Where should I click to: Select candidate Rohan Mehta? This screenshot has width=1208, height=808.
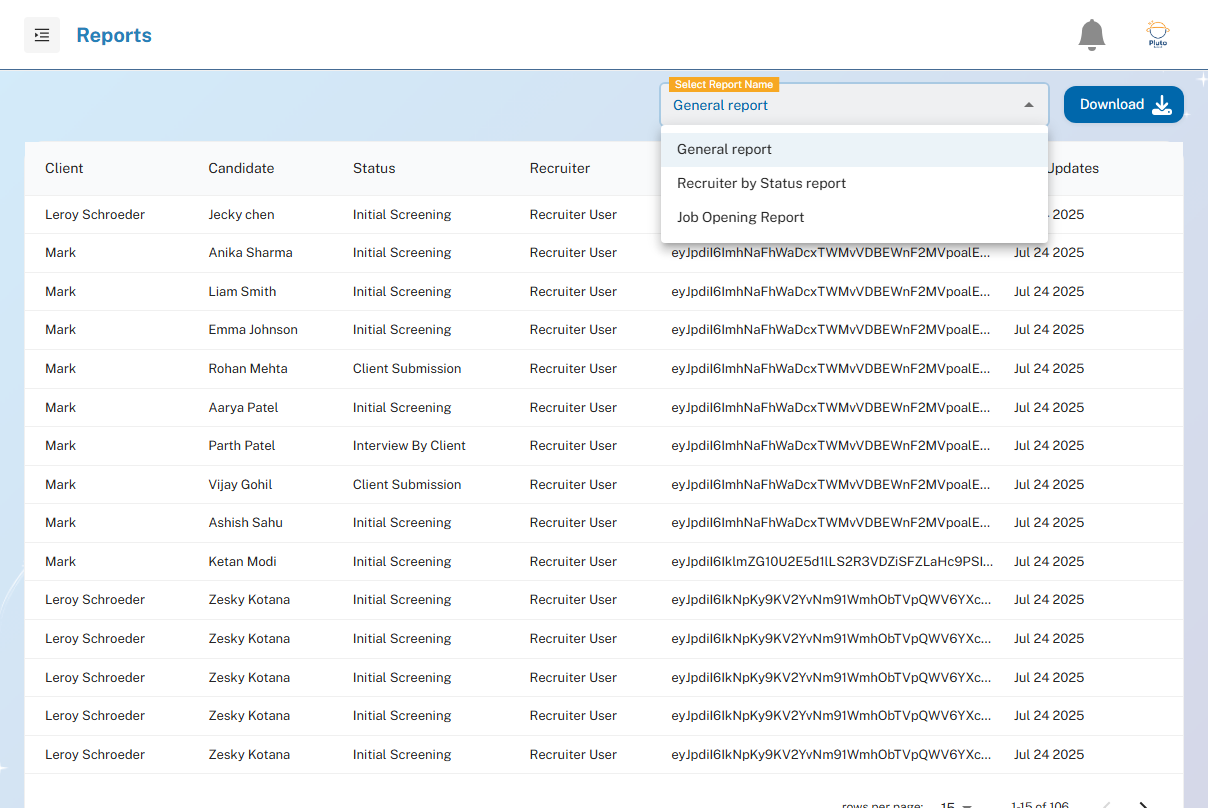(x=248, y=369)
